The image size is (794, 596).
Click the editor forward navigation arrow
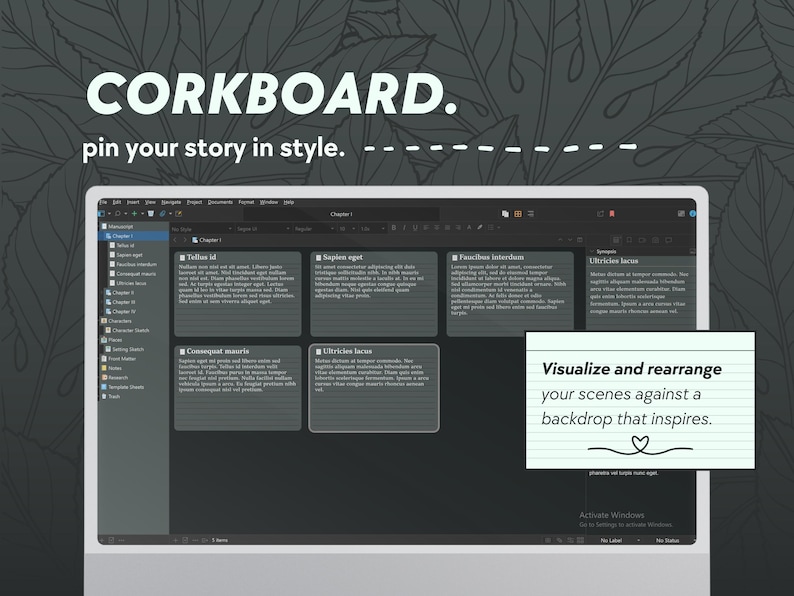pyautogui.click(x=185, y=240)
